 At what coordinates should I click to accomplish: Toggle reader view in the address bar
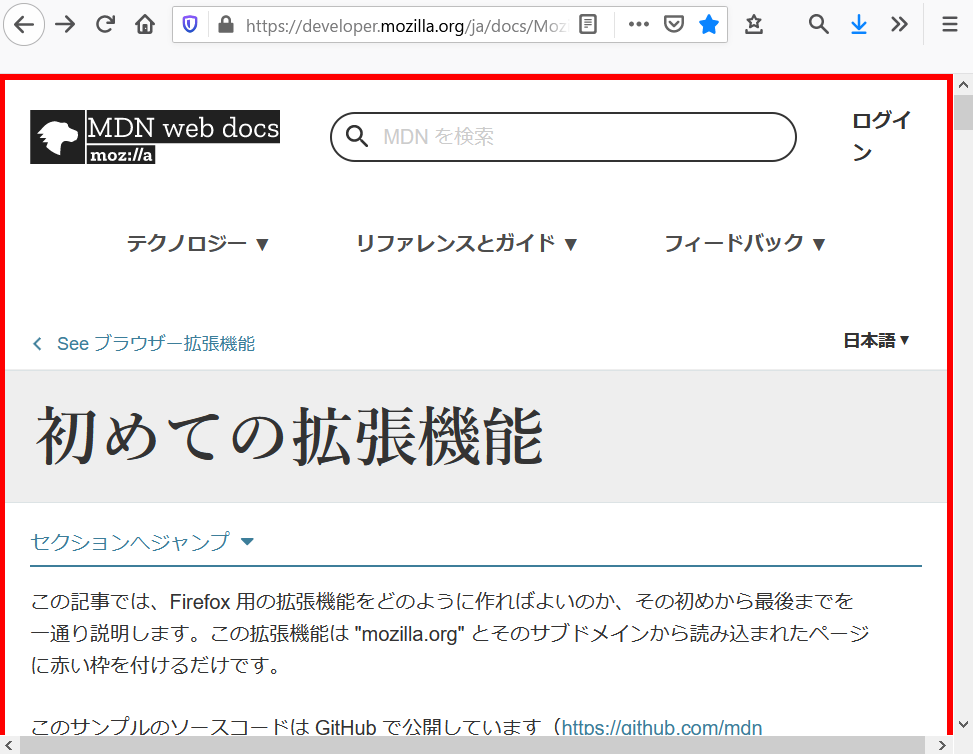pyautogui.click(x=588, y=25)
